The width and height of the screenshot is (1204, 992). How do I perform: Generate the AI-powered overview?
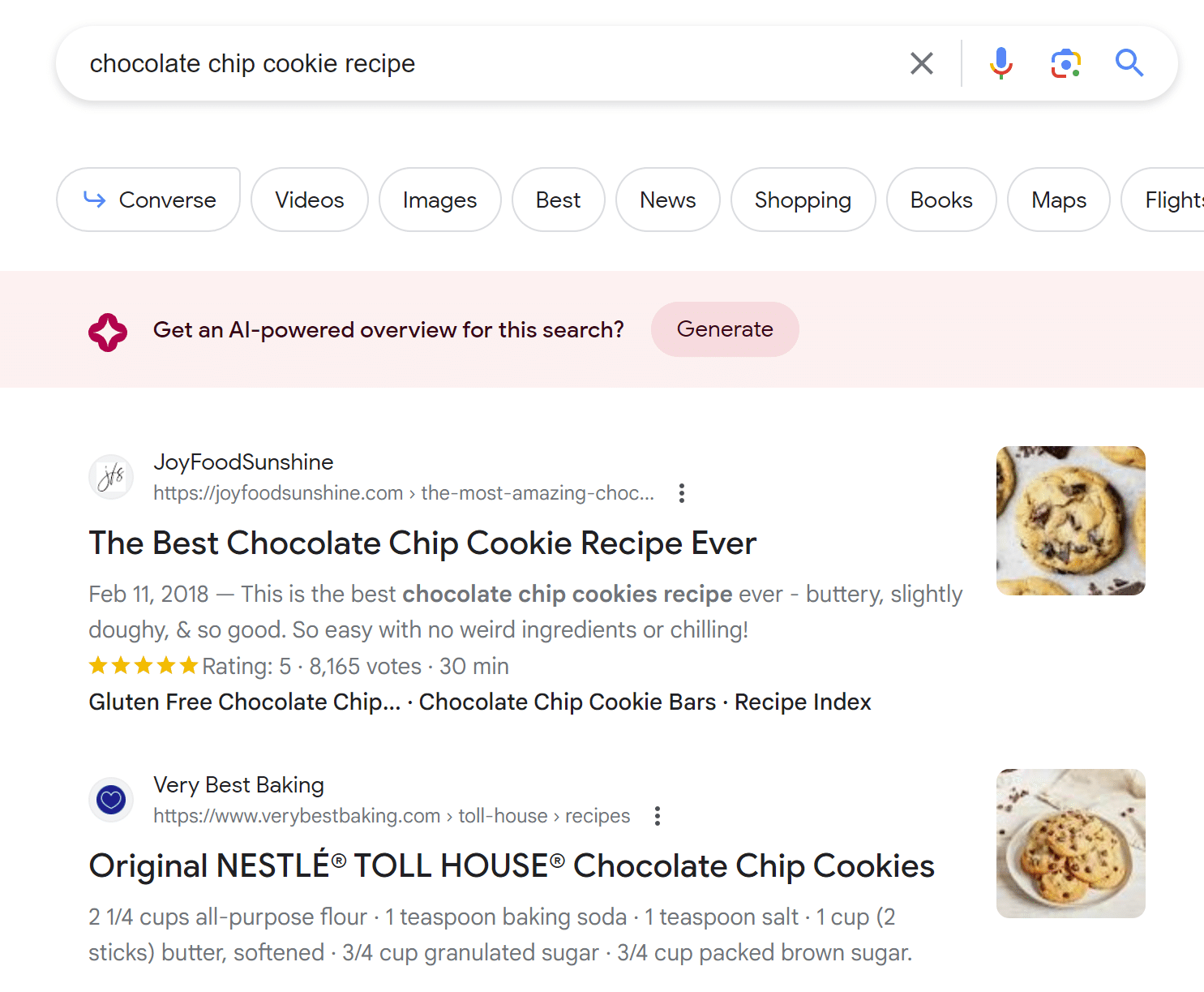pyautogui.click(x=725, y=329)
